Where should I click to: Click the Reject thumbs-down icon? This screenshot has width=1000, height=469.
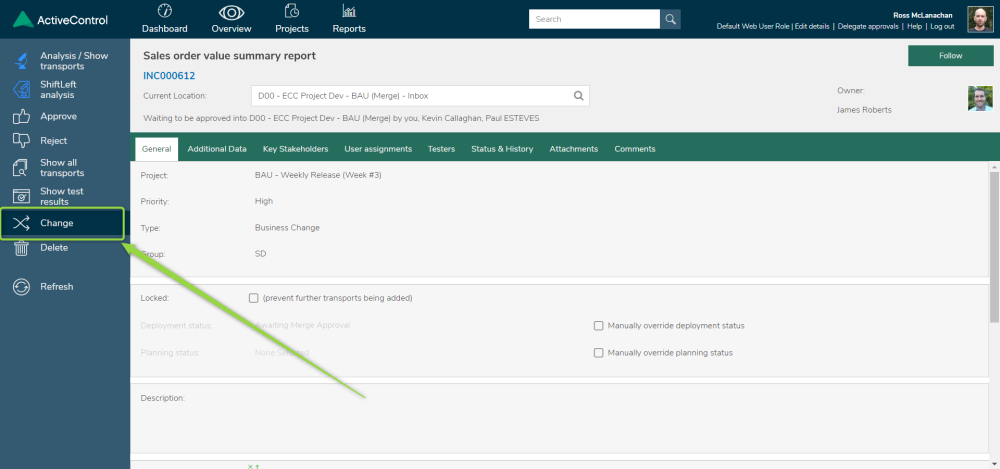22,140
